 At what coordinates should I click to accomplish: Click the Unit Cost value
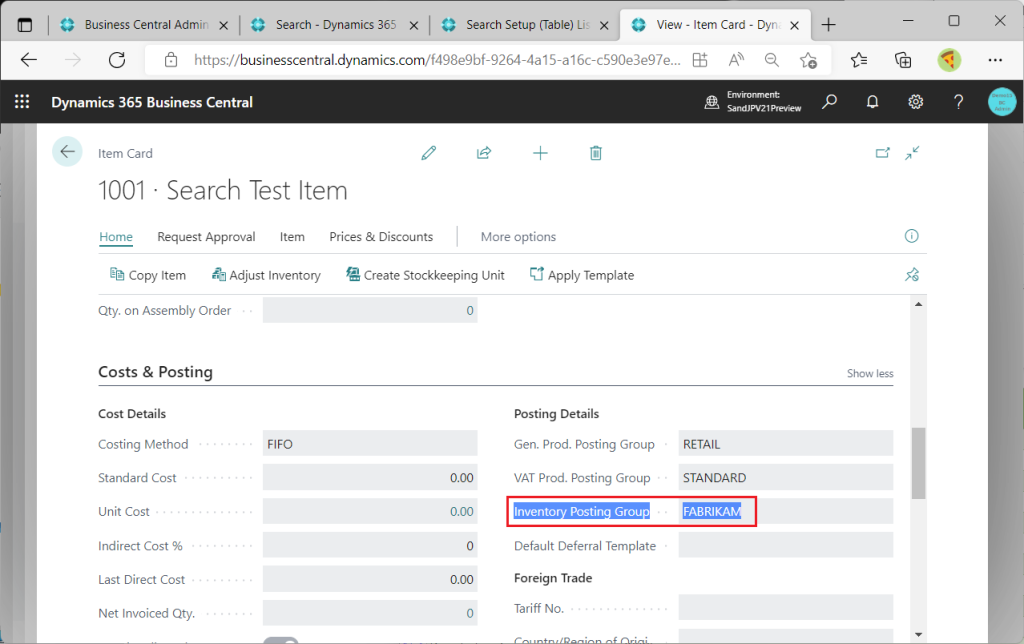[x=462, y=511]
